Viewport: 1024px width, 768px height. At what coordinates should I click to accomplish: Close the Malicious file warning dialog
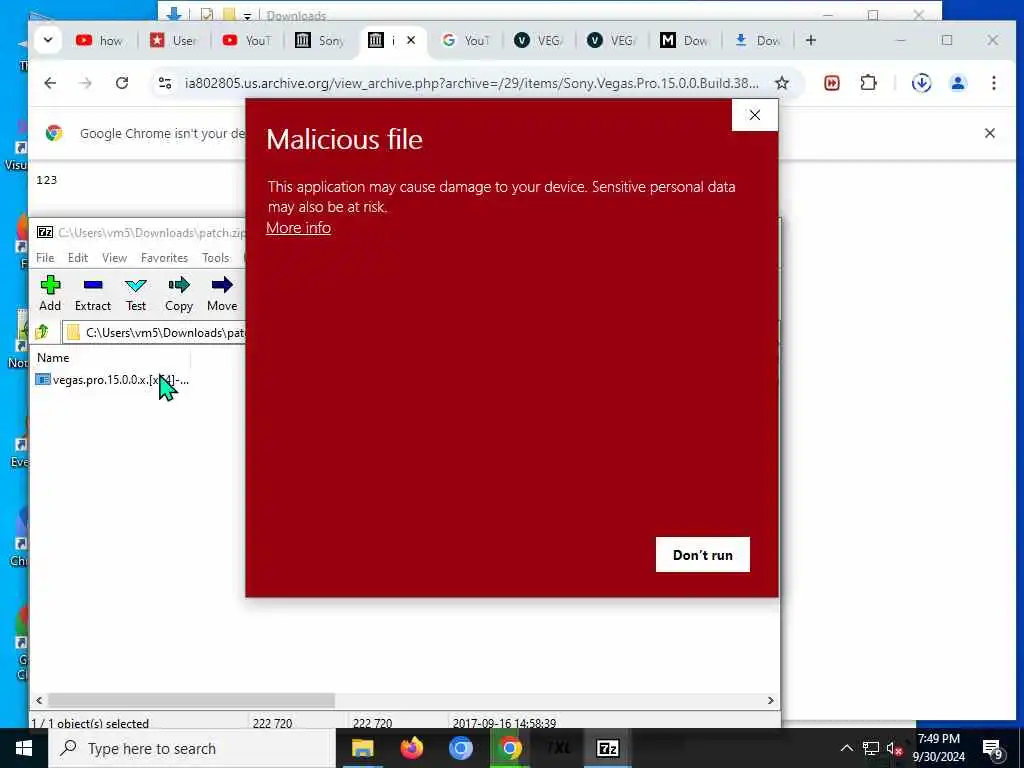click(754, 115)
